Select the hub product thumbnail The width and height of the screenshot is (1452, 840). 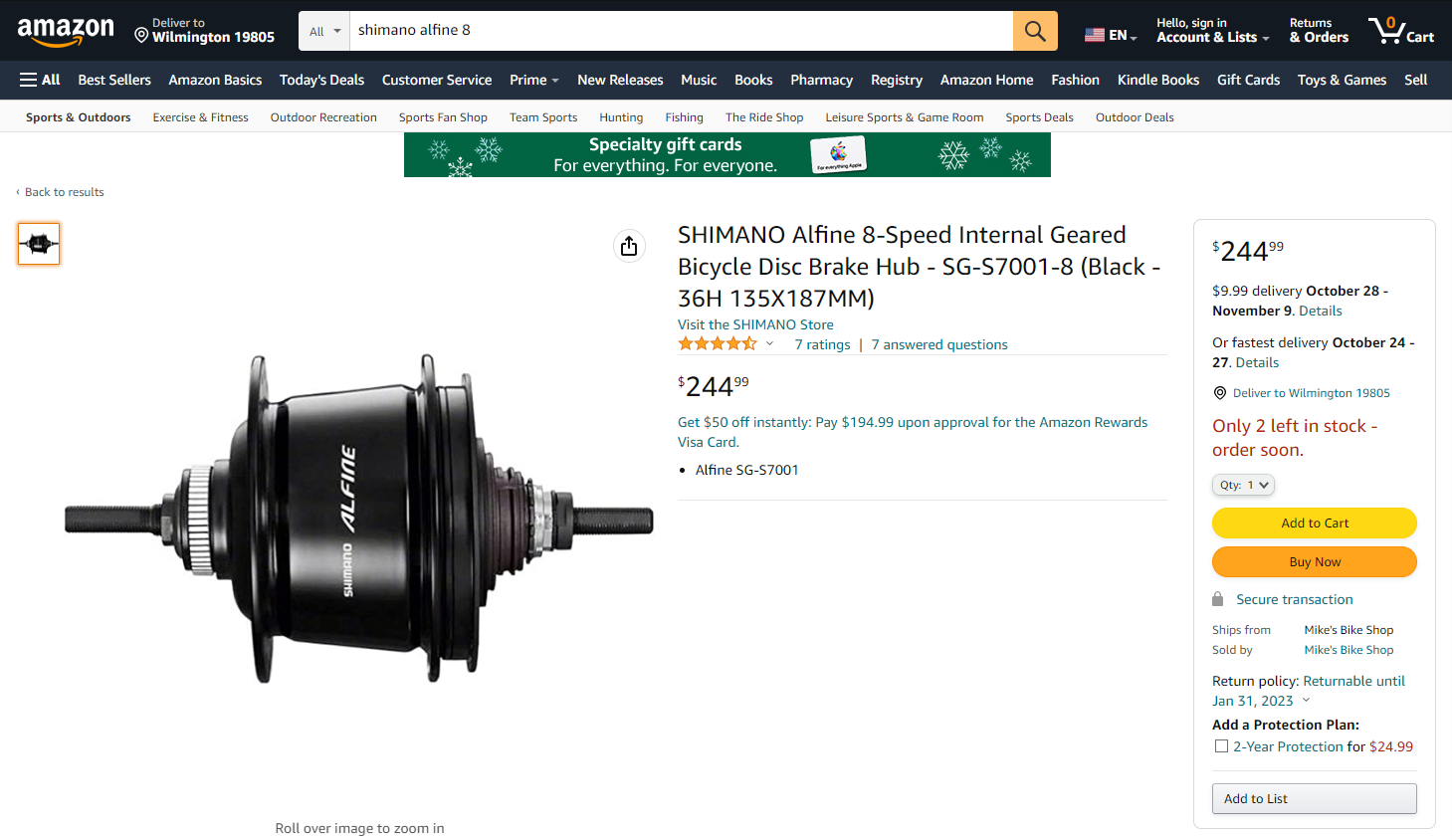[x=39, y=244]
